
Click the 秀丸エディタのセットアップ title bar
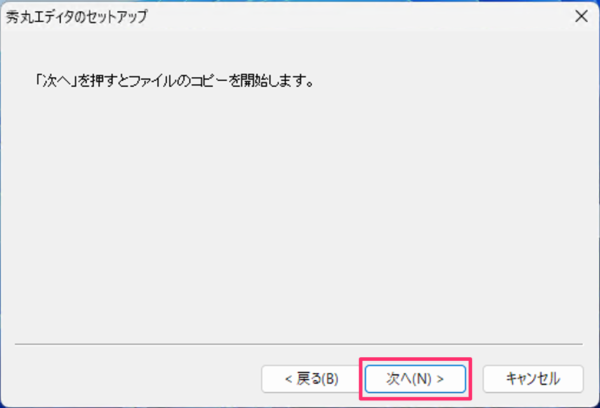point(287,16)
